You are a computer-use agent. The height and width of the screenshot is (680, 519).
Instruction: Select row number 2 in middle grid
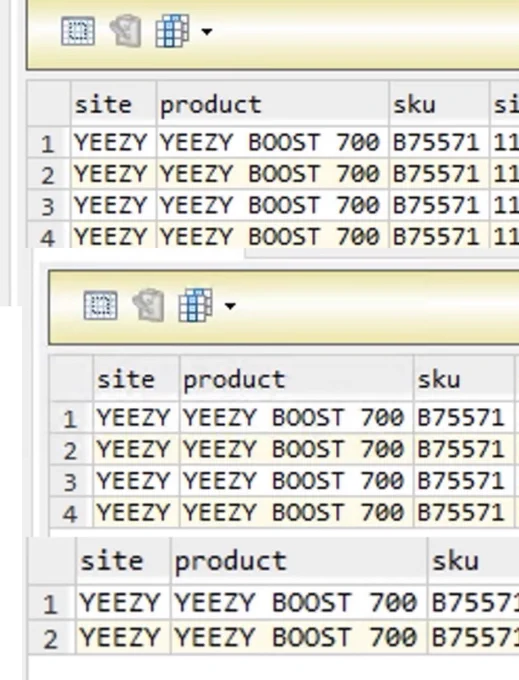(71, 450)
